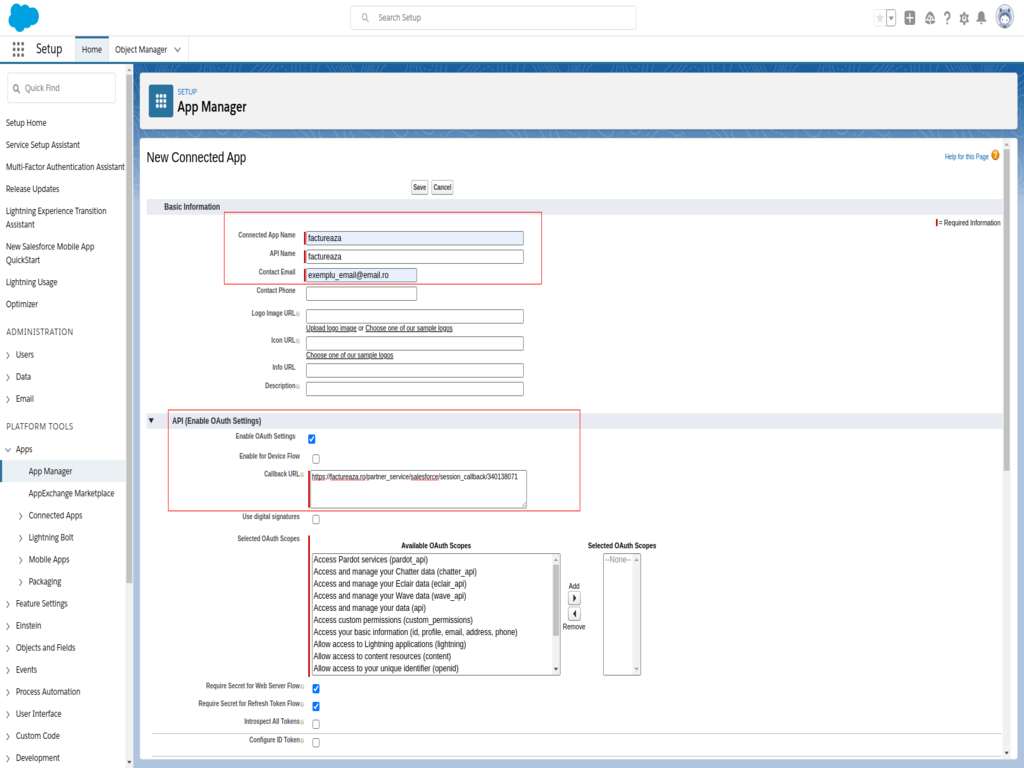This screenshot has width=1024, height=768.
Task: Enable the Enable for Device Flow checkbox
Action: 315,457
